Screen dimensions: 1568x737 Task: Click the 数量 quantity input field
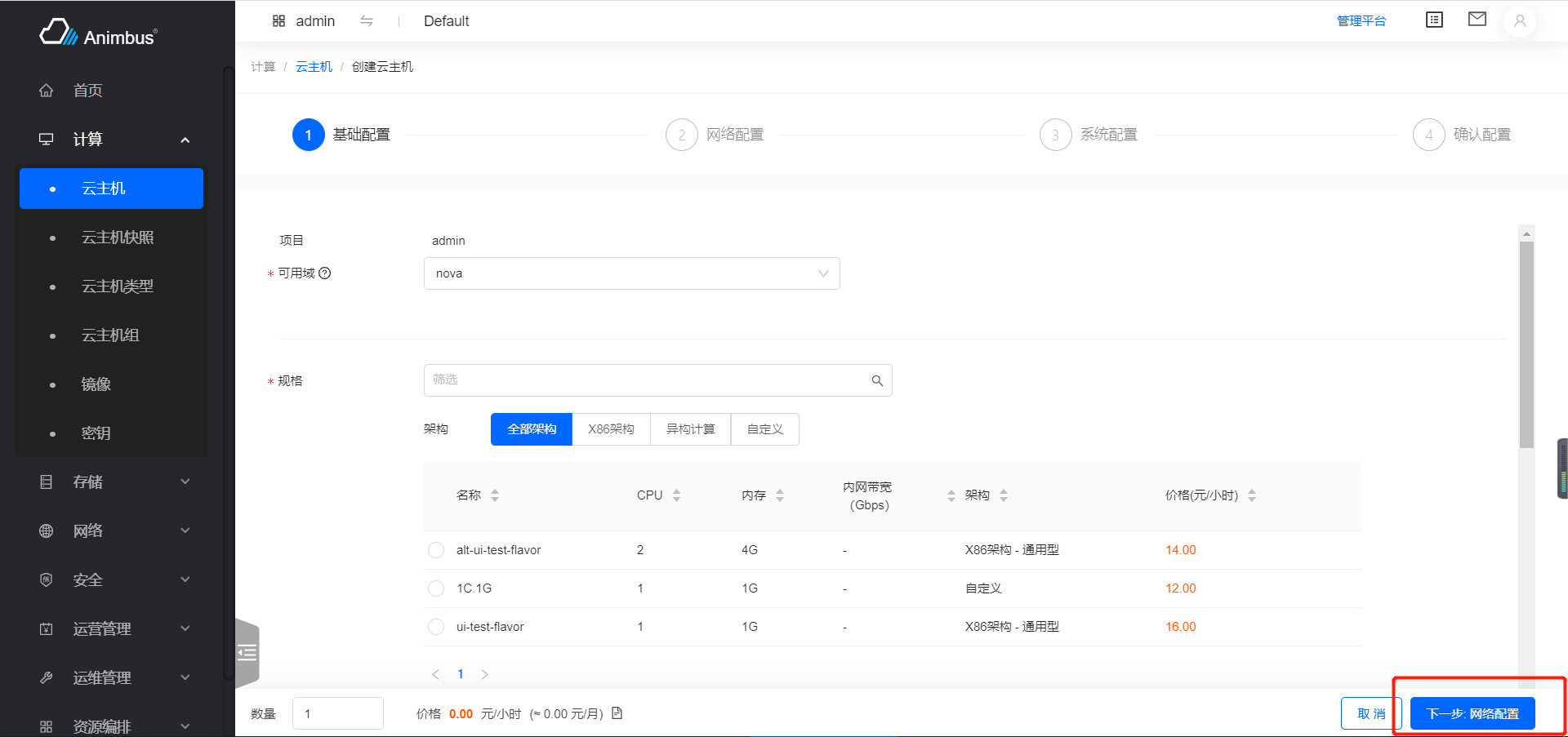[x=338, y=713]
